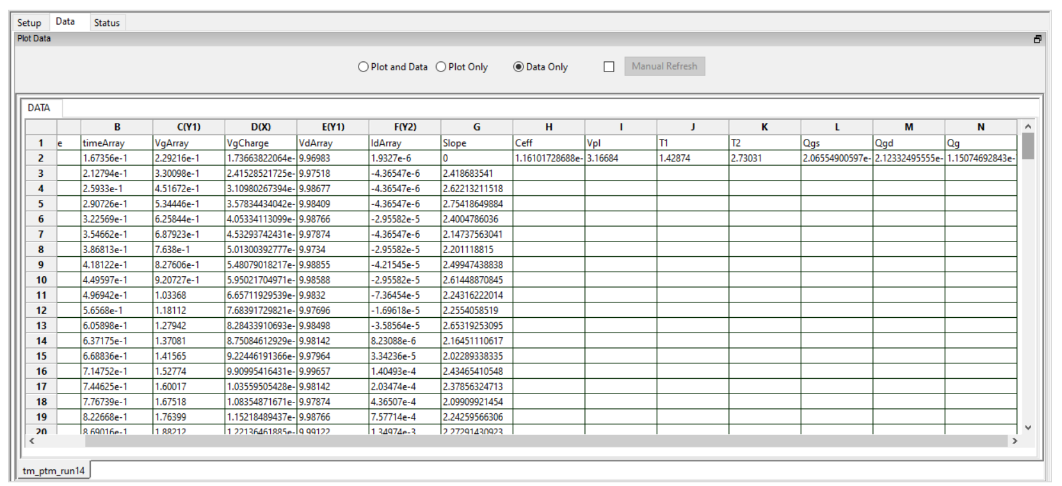Open the Status tab
The image size is (1062, 486).
tap(107, 21)
